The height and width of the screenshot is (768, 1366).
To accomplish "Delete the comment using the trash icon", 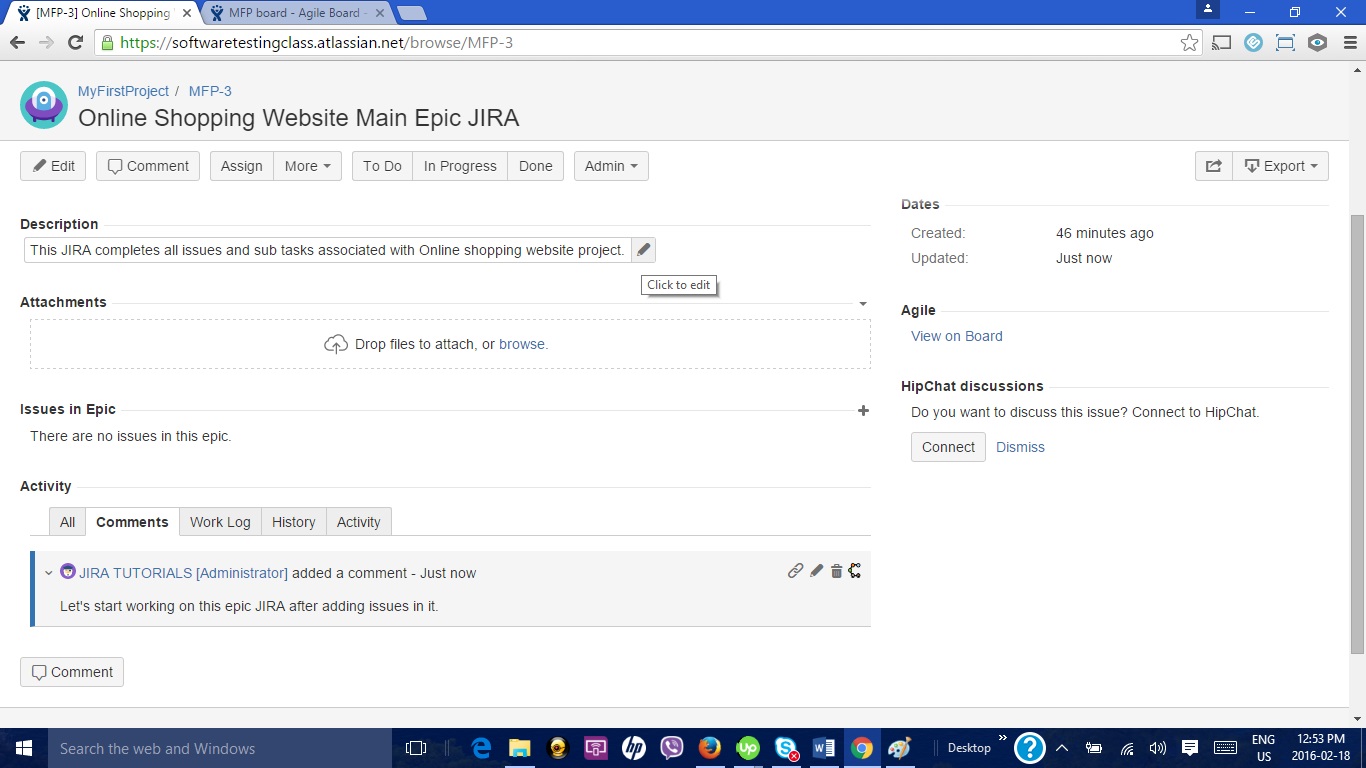I will [x=836, y=571].
